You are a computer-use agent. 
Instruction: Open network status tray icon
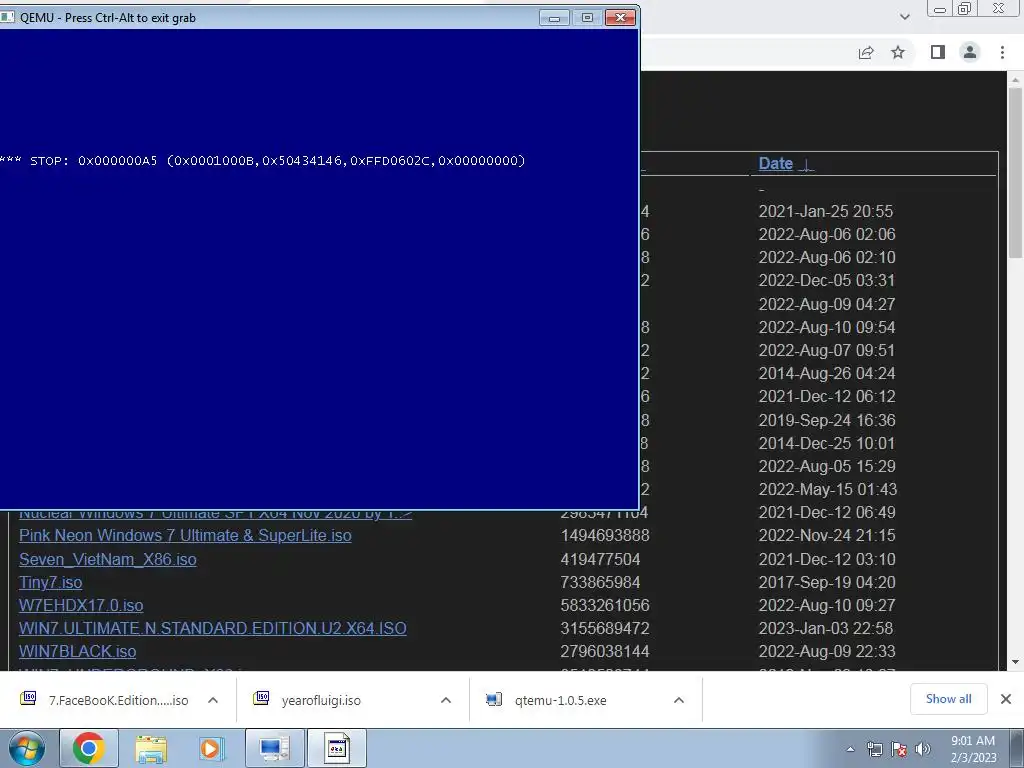point(874,750)
